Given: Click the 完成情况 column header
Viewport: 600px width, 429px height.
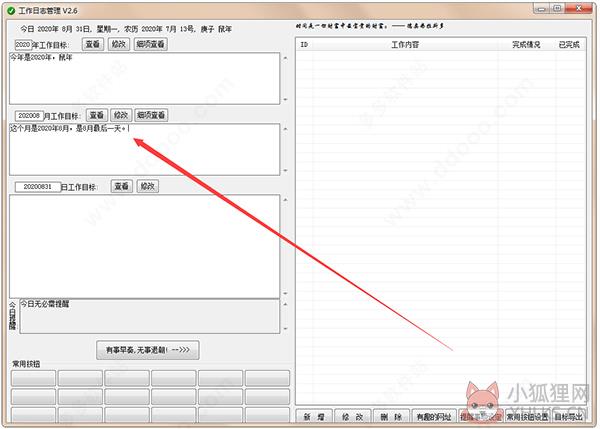Looking at the screenshot, I should (x=526, y=45).
